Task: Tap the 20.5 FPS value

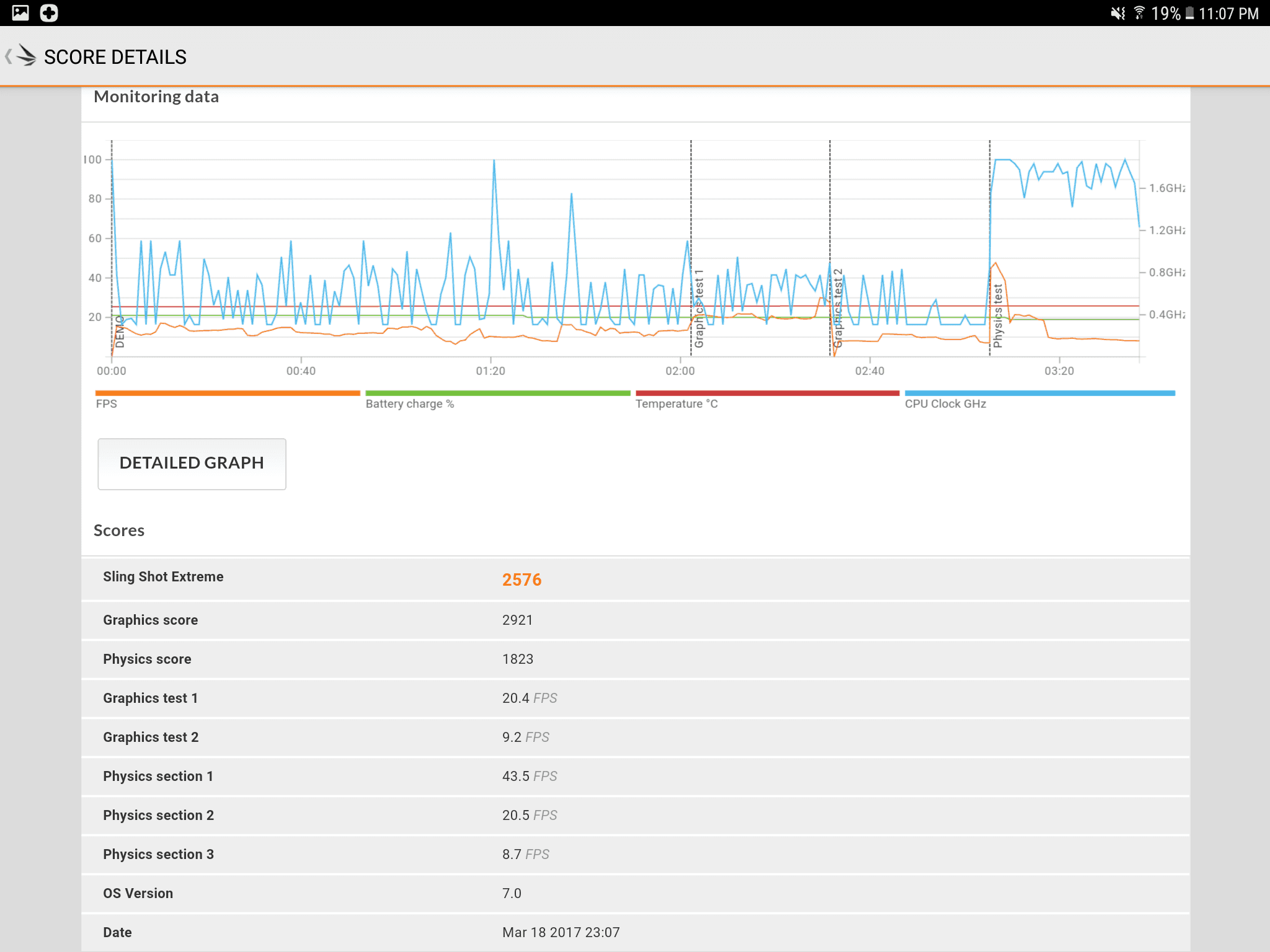Action: pyautogui.click(x=530, y=816)
